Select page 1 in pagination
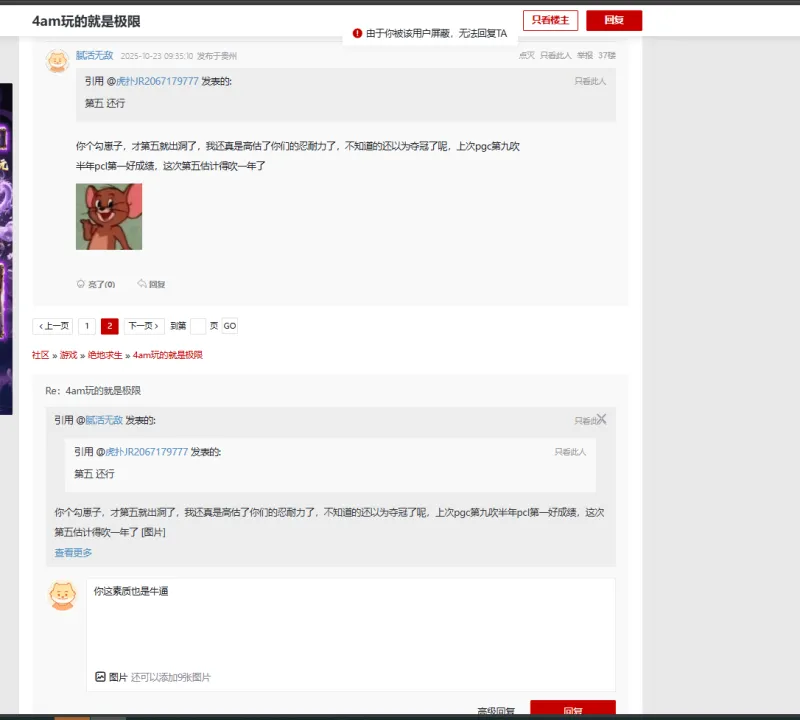Screen dimensions: 800x720 pos(87,326)
